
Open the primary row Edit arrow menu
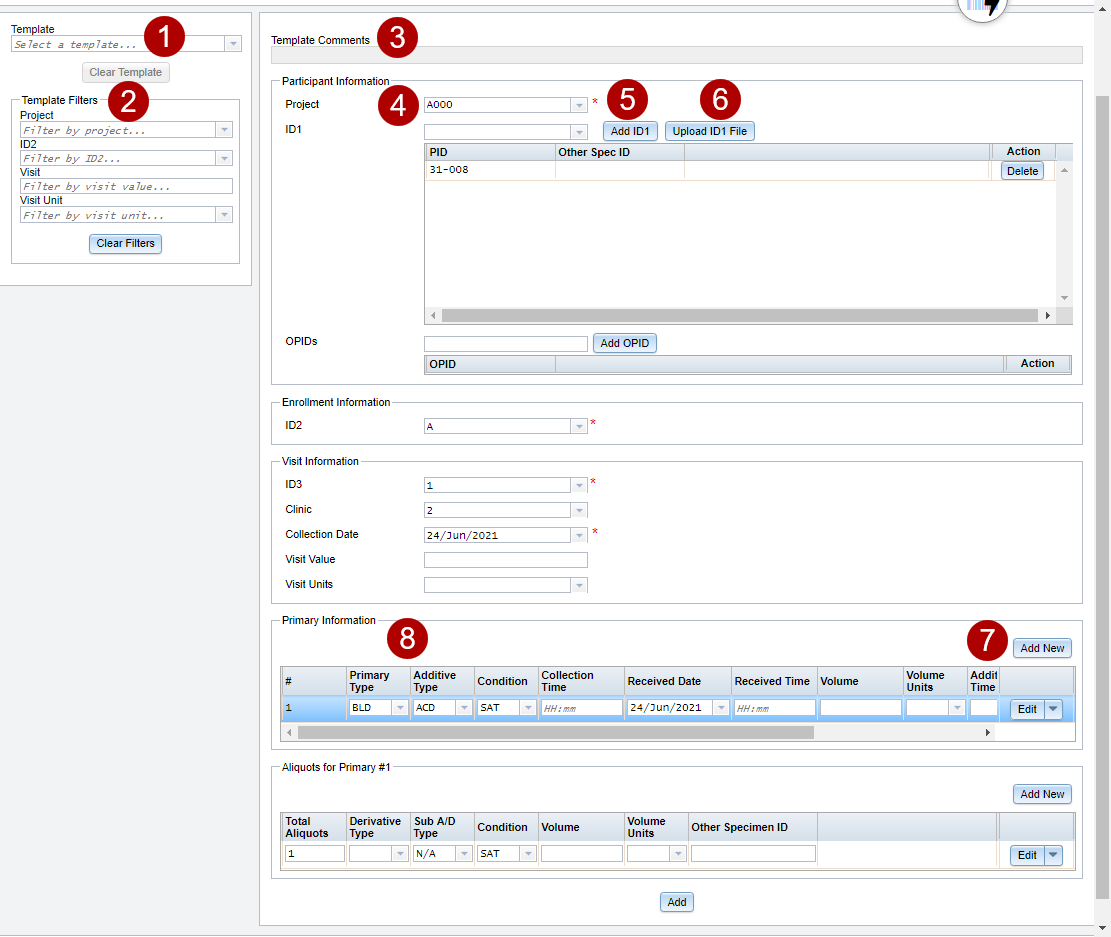[1053, 709]
